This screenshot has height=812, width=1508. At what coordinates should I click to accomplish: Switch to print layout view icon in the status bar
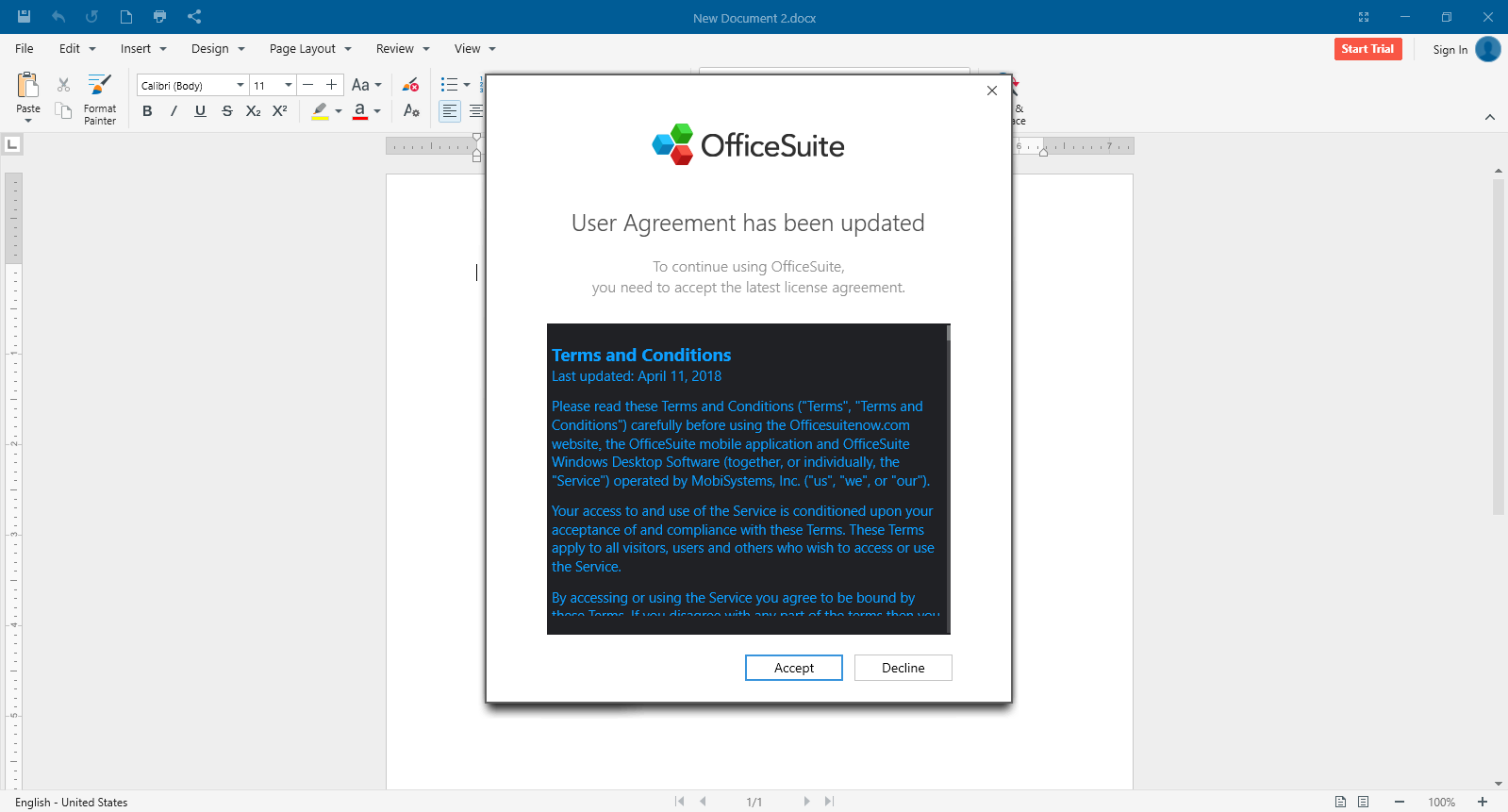(1340, 802)
